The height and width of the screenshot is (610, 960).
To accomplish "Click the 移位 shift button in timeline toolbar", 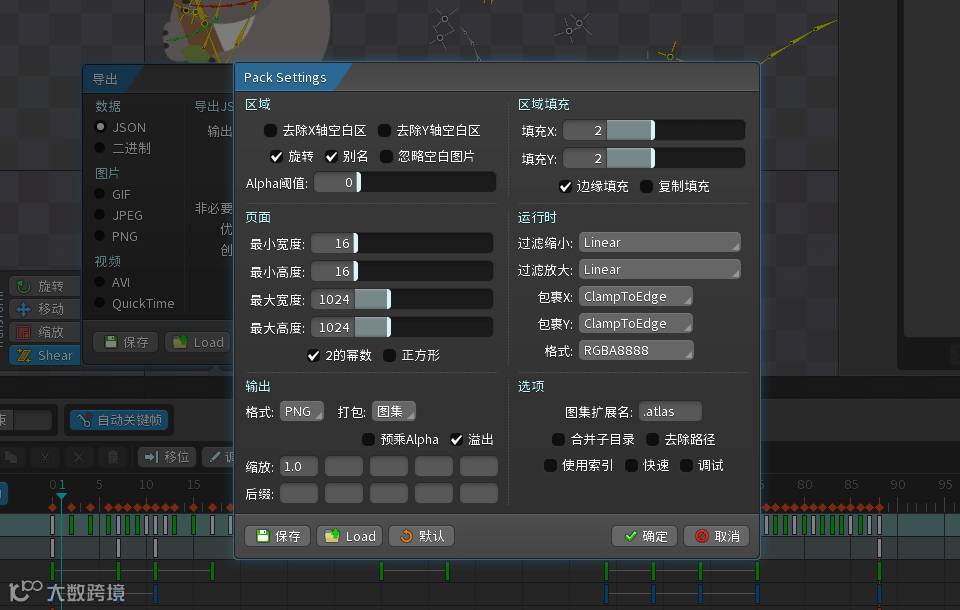I will 167,456.
